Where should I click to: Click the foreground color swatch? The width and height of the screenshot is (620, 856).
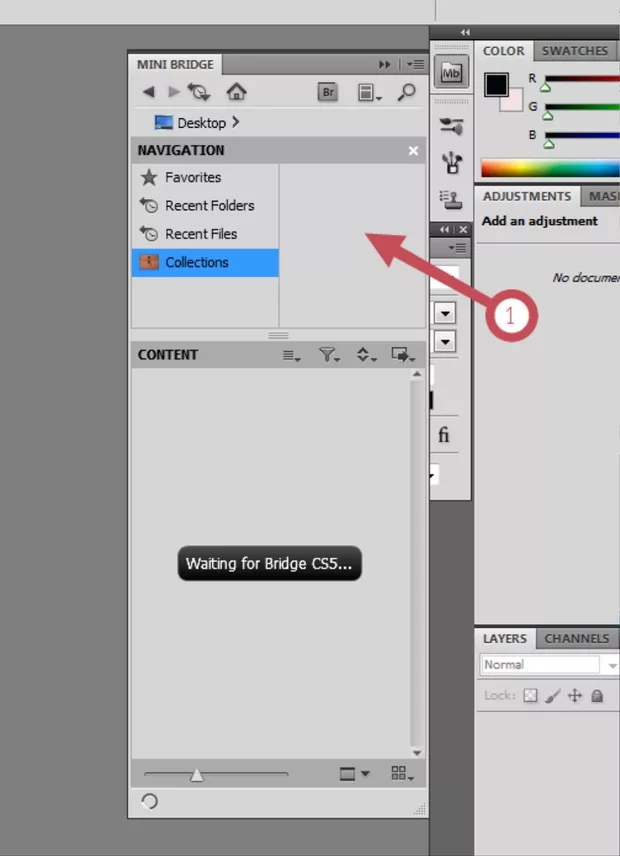tap(497, 85)
